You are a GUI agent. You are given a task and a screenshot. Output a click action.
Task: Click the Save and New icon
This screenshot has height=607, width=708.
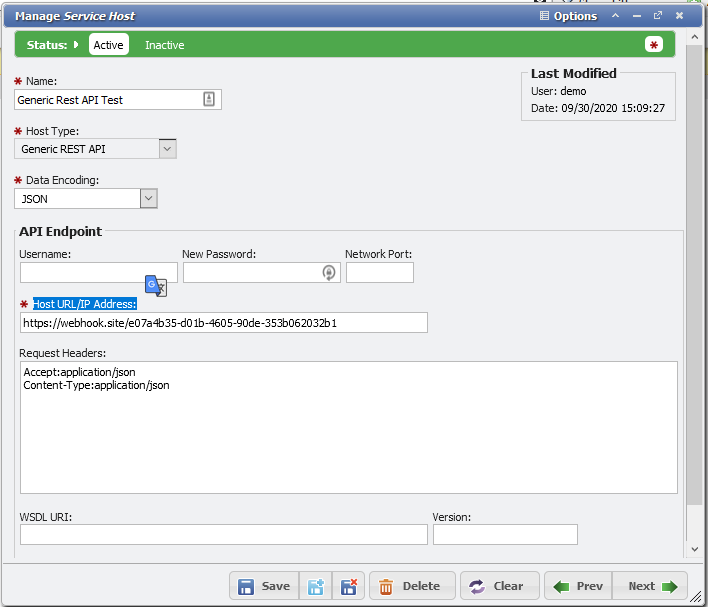tap(317, 587)
